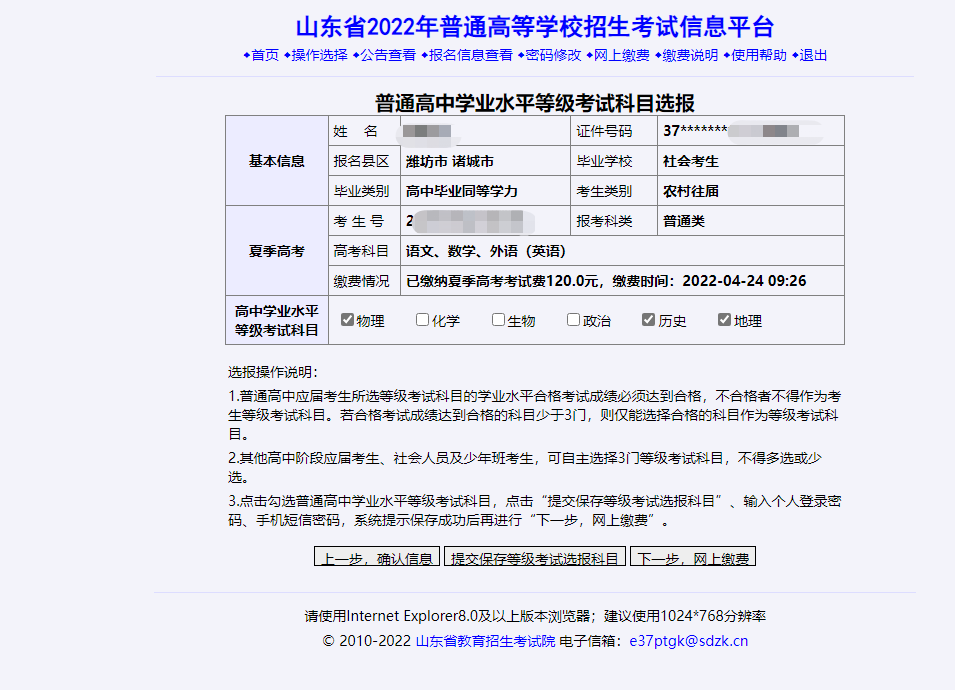Click the 证件号码 label
The image size is (955, 690).
pos(604,132)
